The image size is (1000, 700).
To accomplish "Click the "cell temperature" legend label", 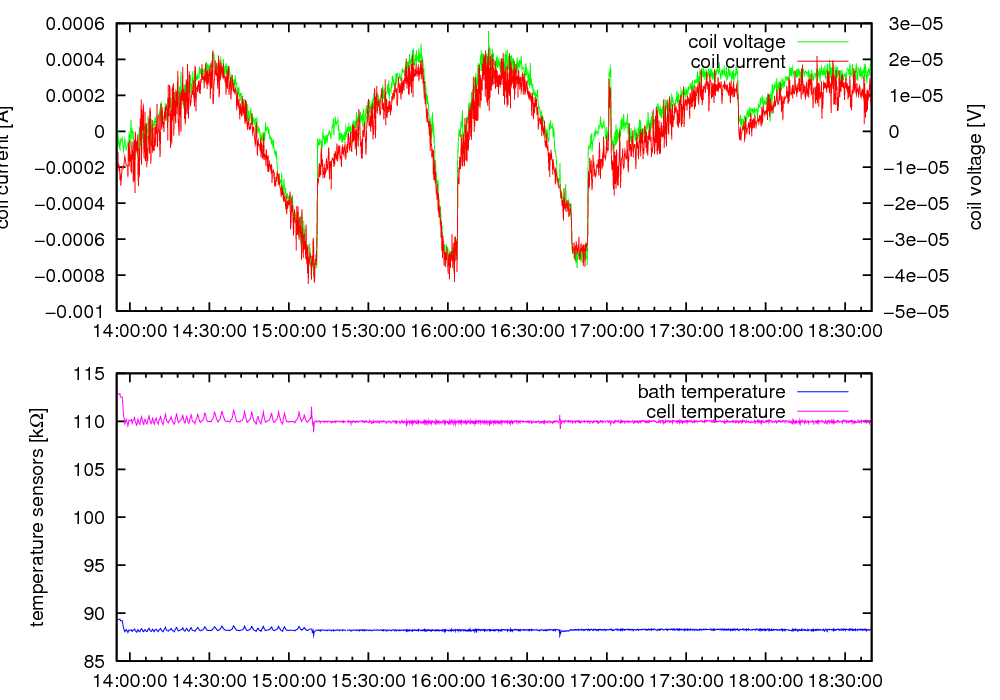I will point(715,412).
